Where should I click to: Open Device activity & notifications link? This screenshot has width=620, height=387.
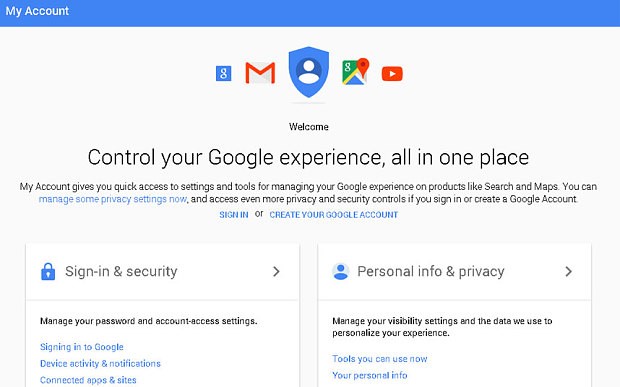100,364
